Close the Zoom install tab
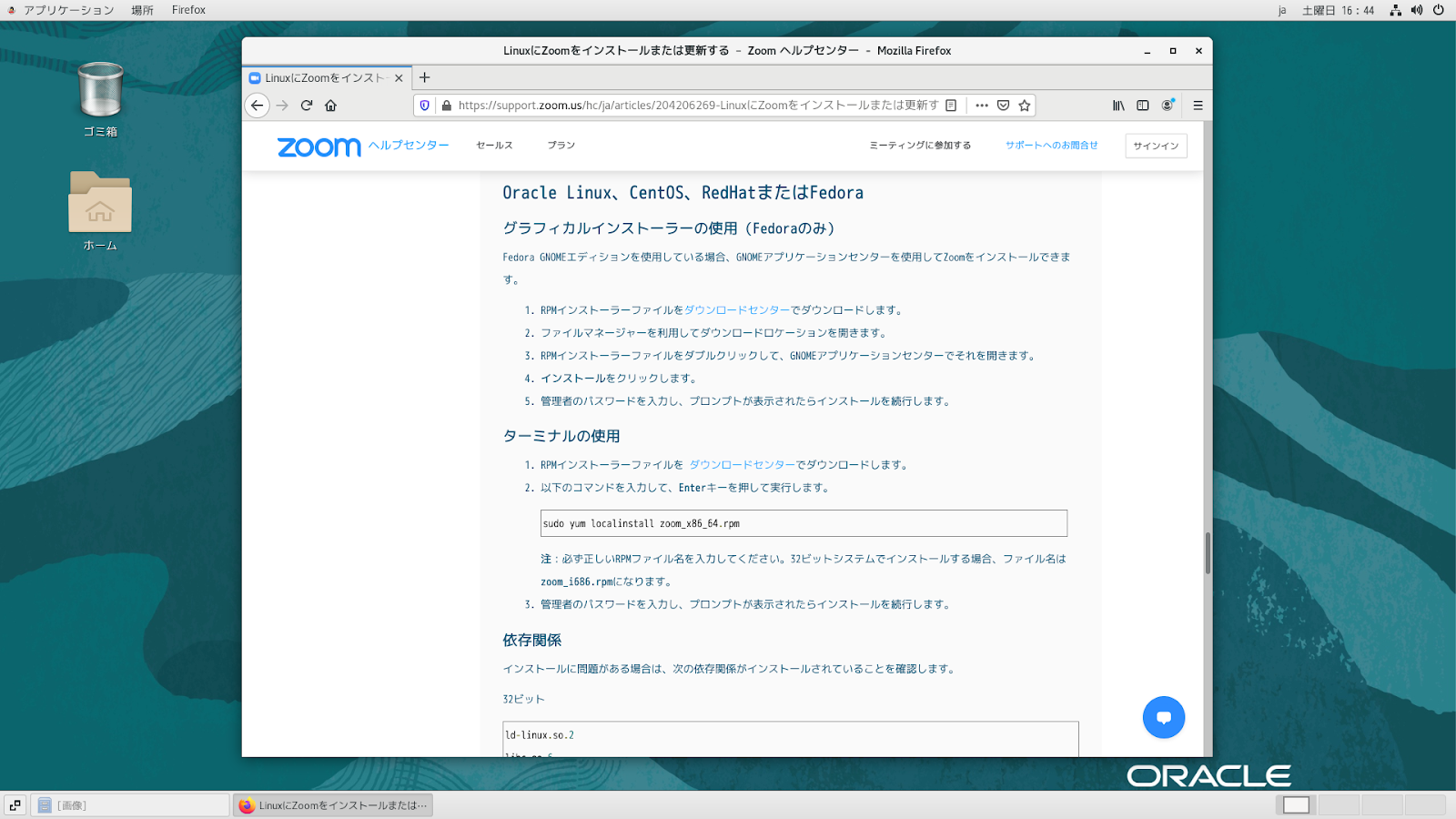This screenshot has width=1456, height=819. [399, 78]
